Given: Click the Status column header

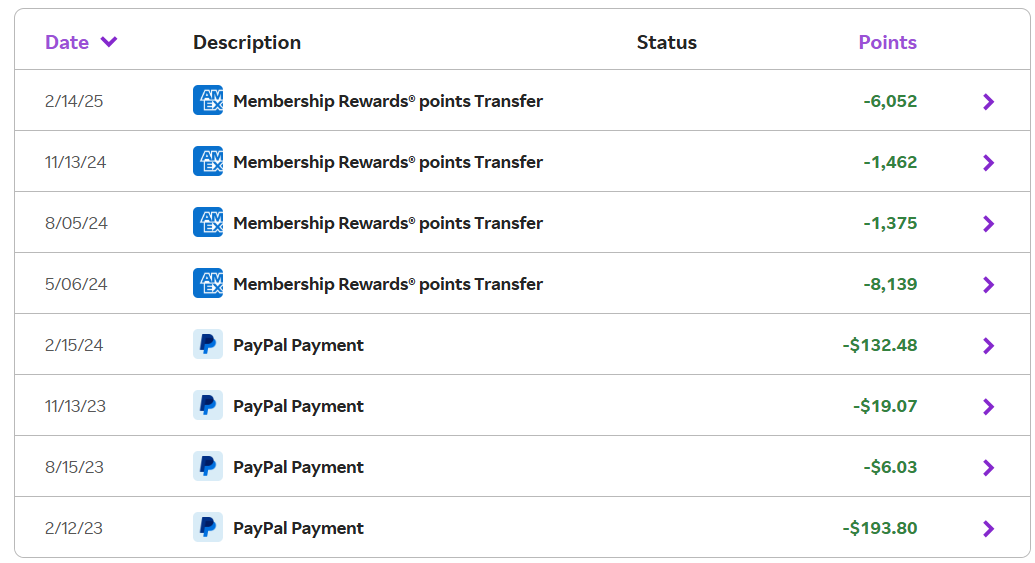Looking at the screenshot, I should [666, 42].
